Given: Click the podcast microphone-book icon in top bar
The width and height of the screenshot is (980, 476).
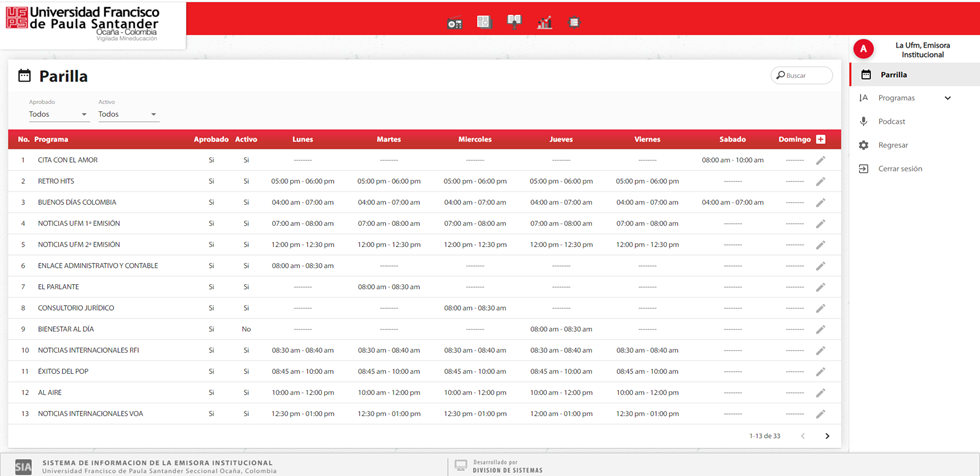Looking at the screenshot, I should coord(514,21).
